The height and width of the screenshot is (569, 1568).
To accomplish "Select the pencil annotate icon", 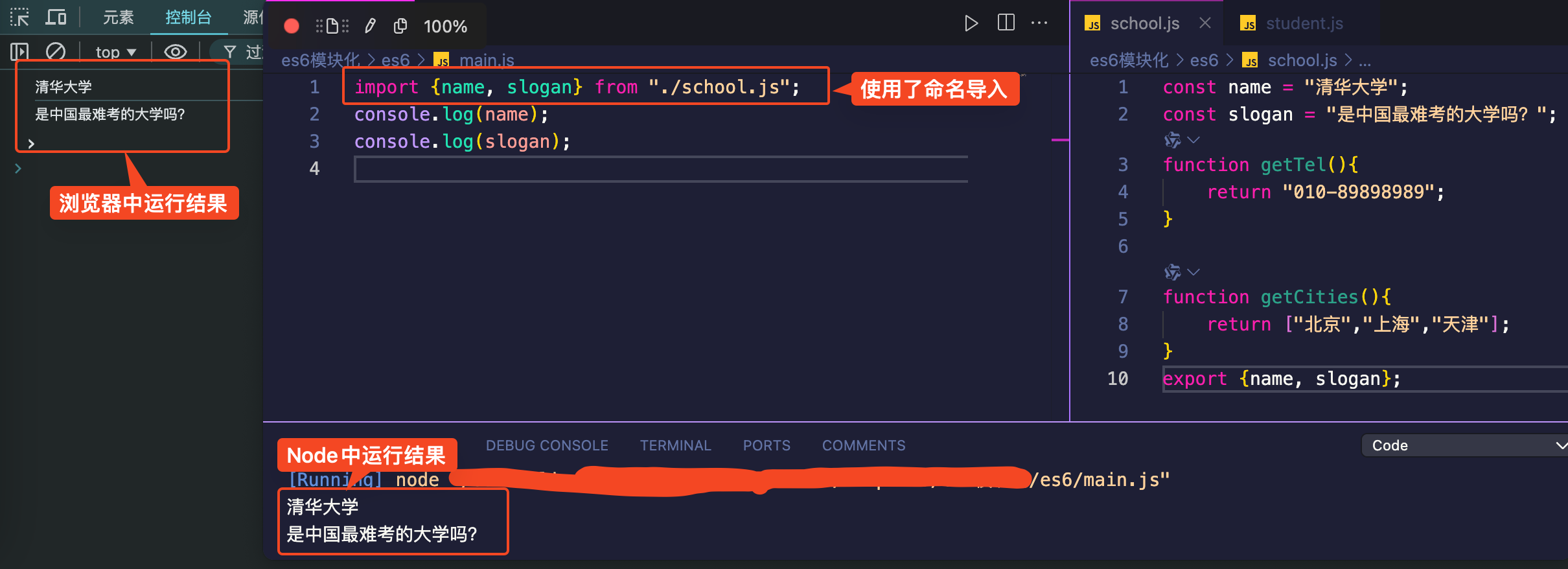I will (370, 26).
